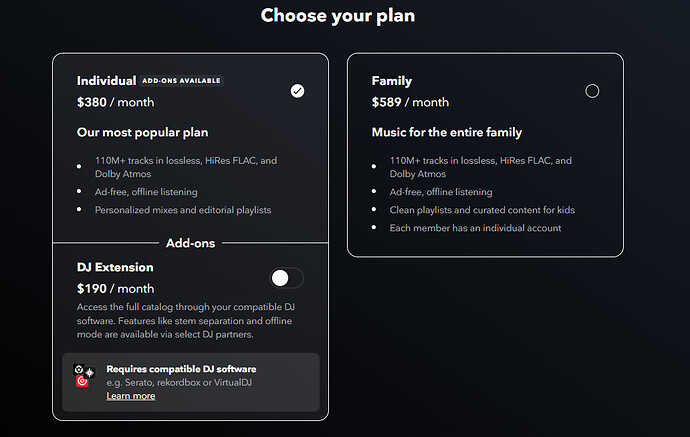The image size is (690, 437).
Task: Open the Learn more link
Action: point(131,396)
